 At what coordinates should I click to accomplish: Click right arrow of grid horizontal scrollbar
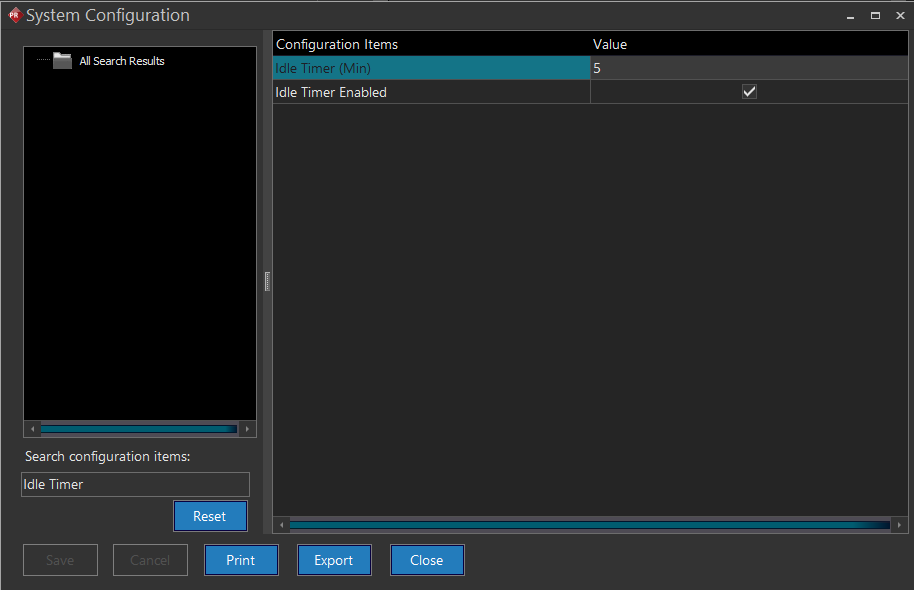click(x=899, y=525)
